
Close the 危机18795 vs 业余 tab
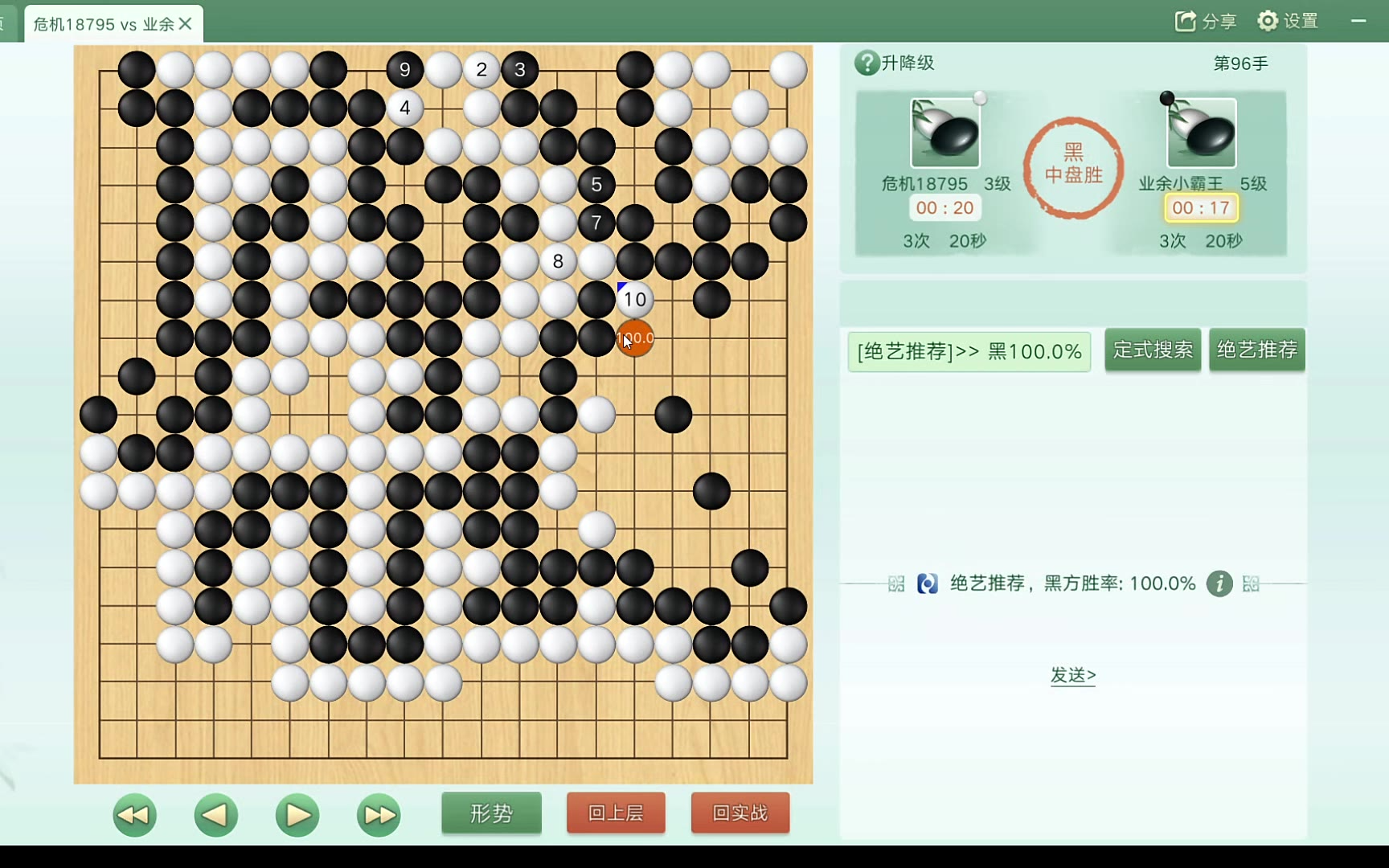[x=186, y=24]
